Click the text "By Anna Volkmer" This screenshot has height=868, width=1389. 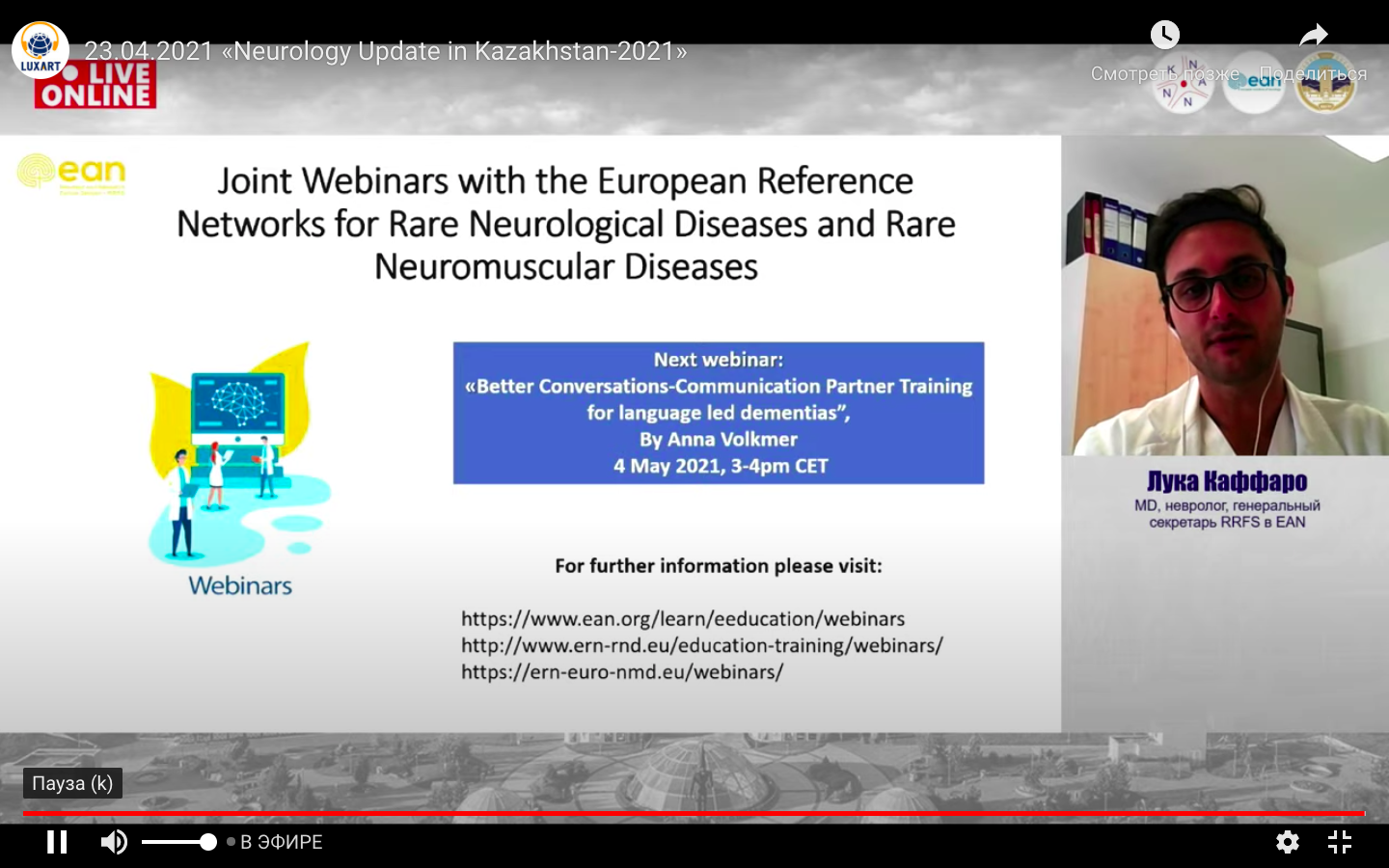719,440
